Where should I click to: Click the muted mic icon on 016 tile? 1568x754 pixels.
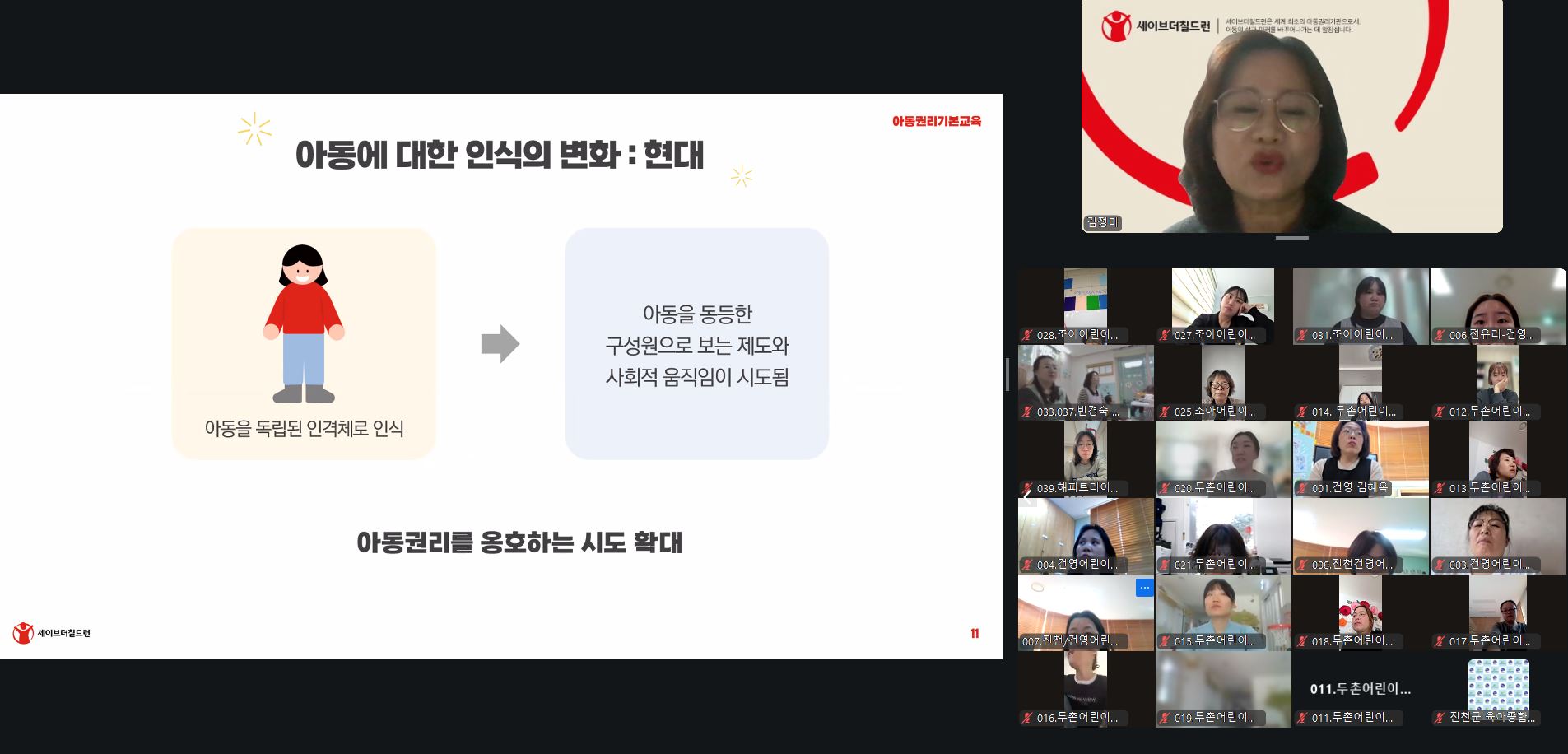[x=1027, y=718]
